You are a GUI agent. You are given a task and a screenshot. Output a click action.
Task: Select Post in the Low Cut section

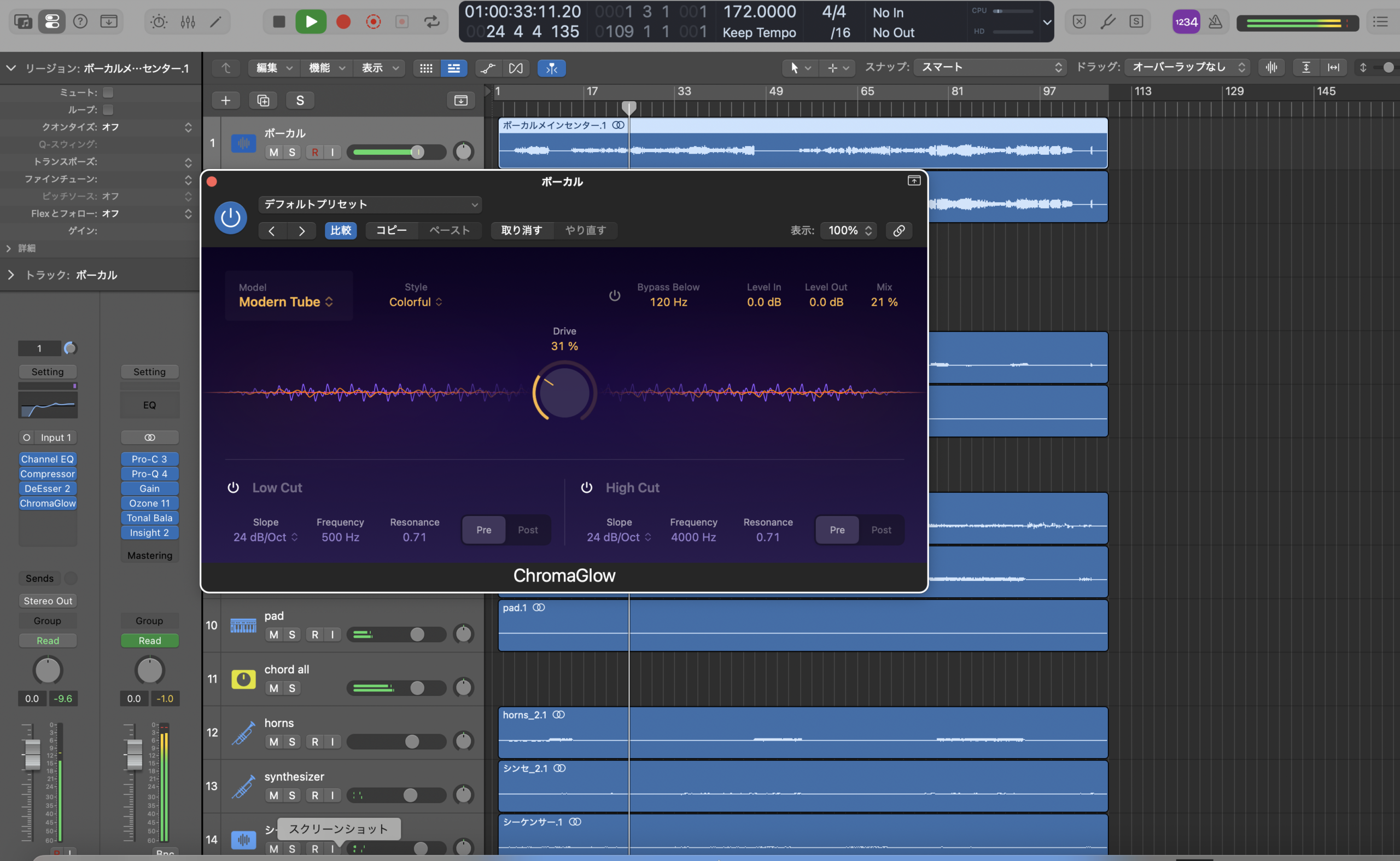(x=527, y=530)
